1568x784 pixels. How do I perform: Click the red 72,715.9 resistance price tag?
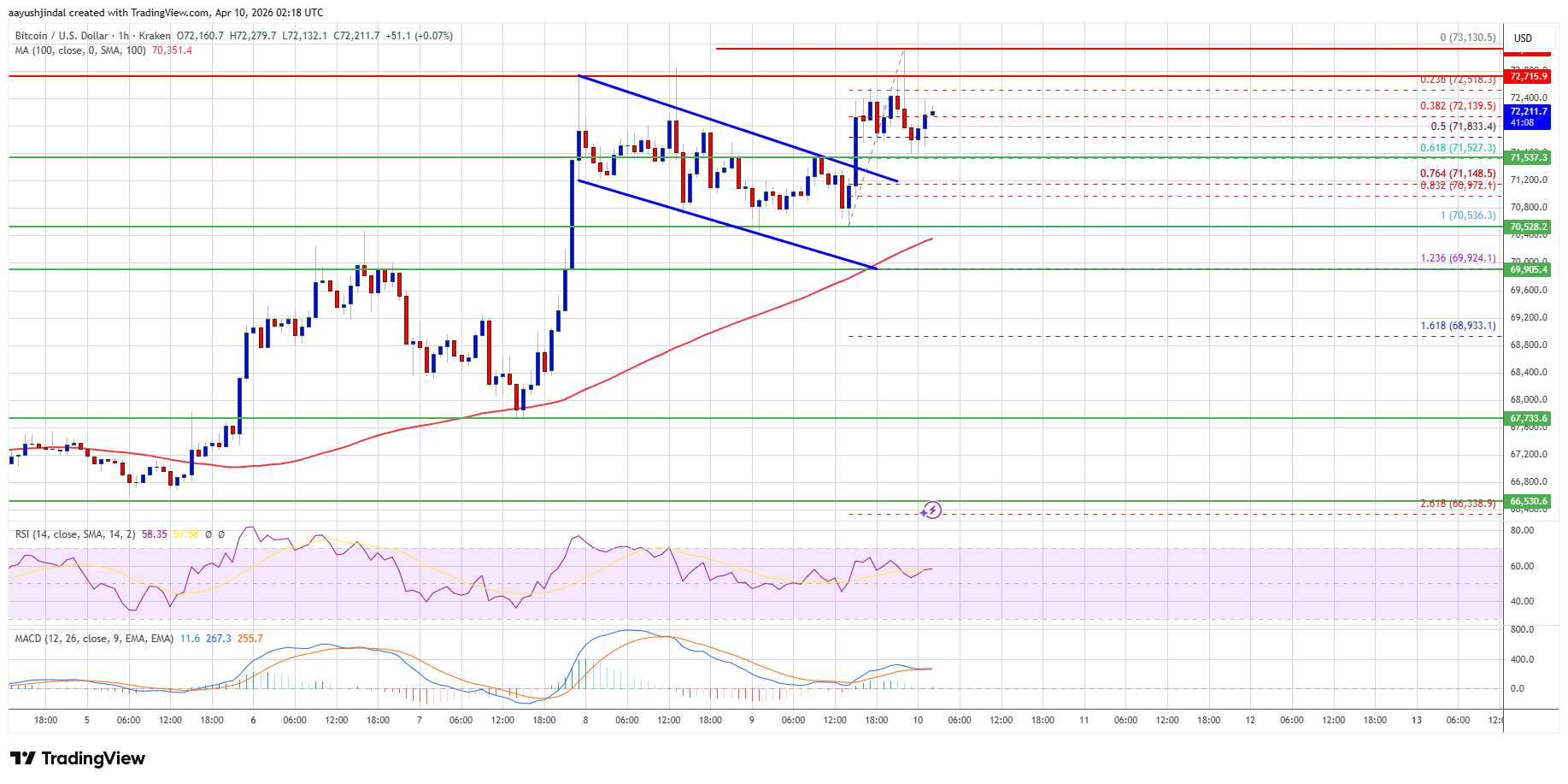point(1528,77)
